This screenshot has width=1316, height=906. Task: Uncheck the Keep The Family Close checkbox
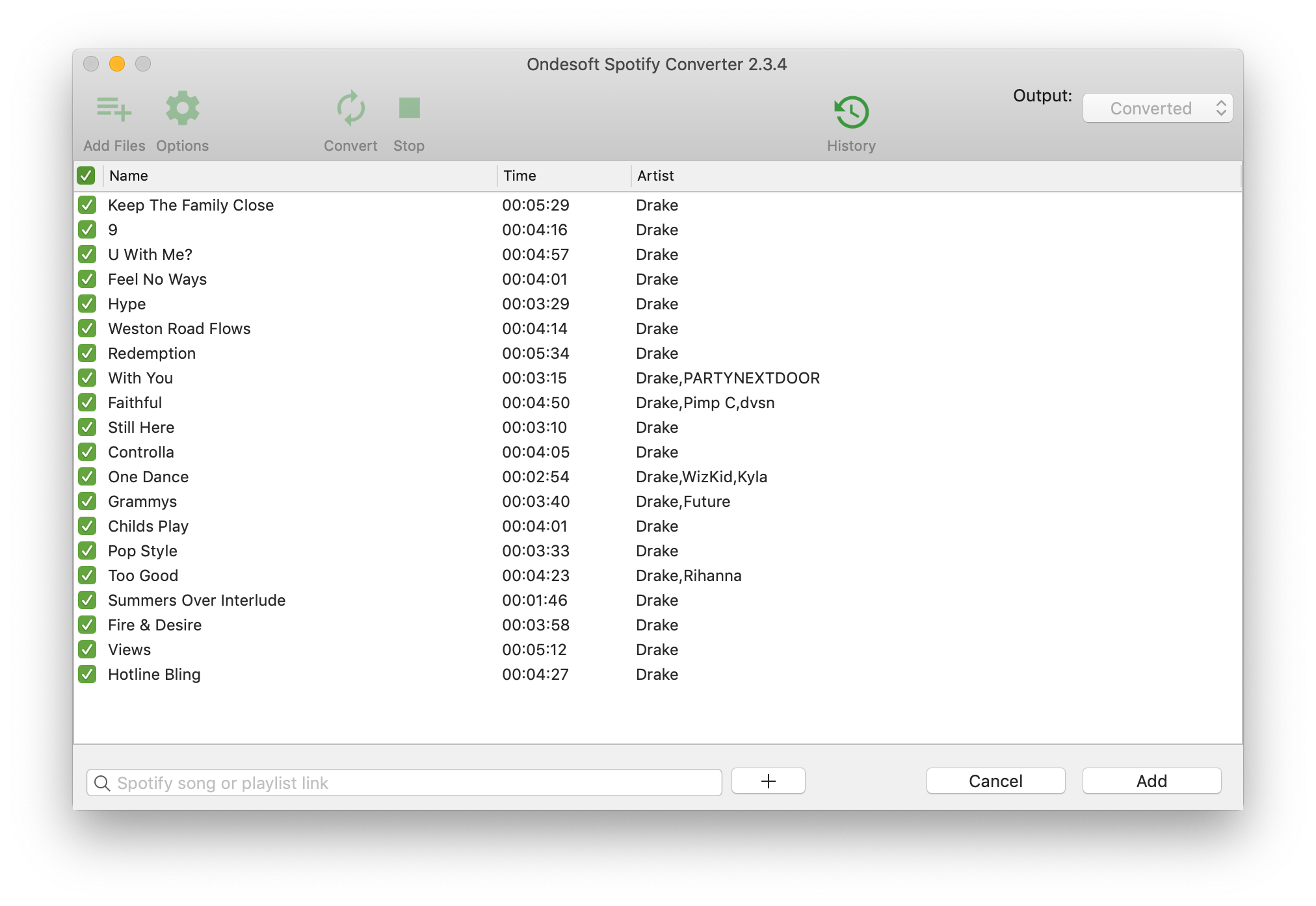tap(87, 205)
